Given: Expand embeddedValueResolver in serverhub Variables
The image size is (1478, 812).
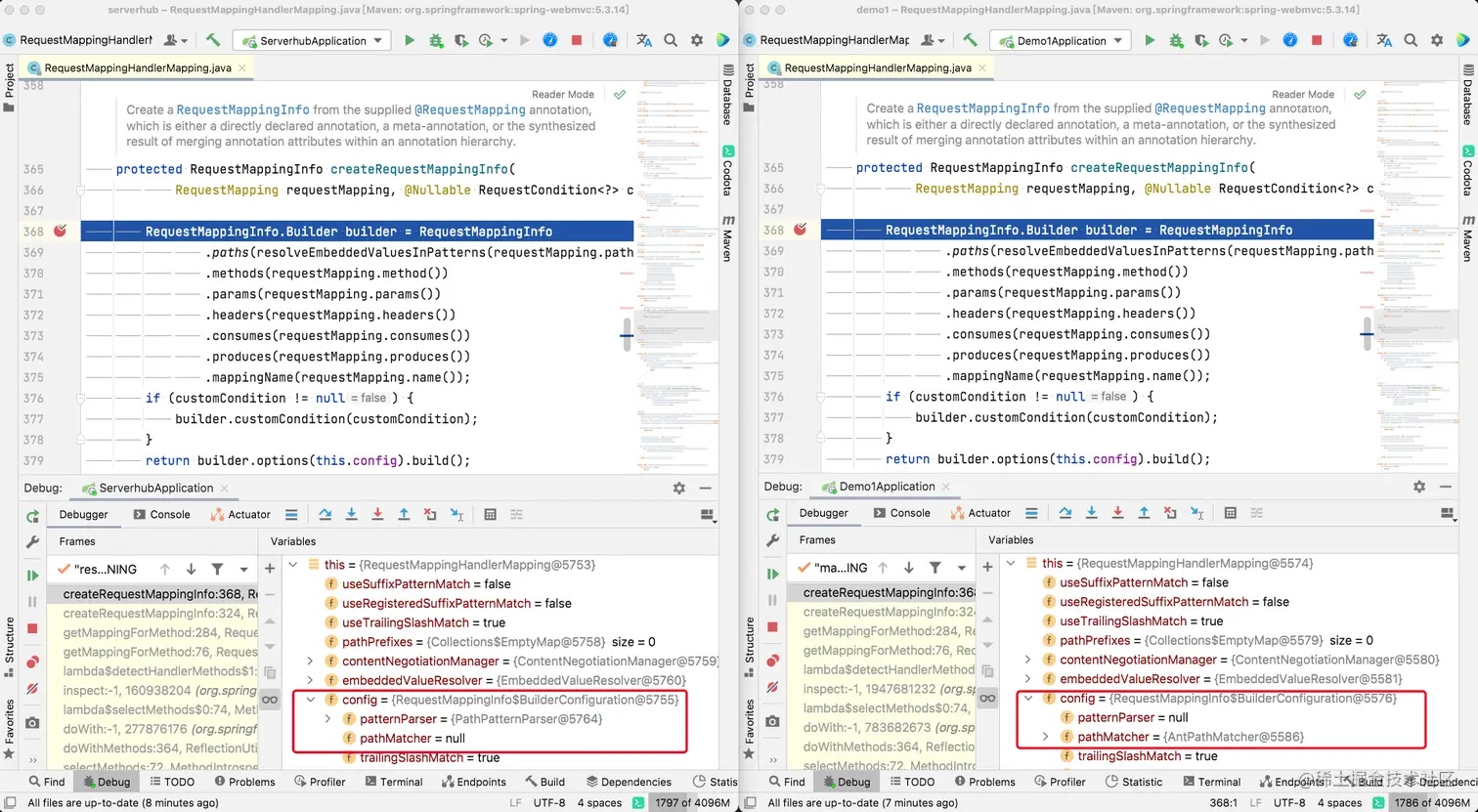Looking at the screenshot, I should (x=311, y=680).
